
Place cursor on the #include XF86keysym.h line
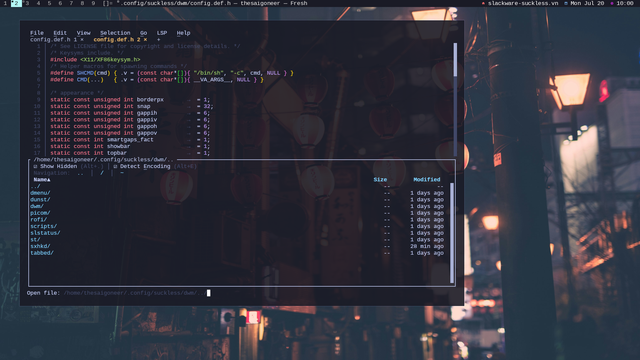pyautogui.click(x=95, y=60)
